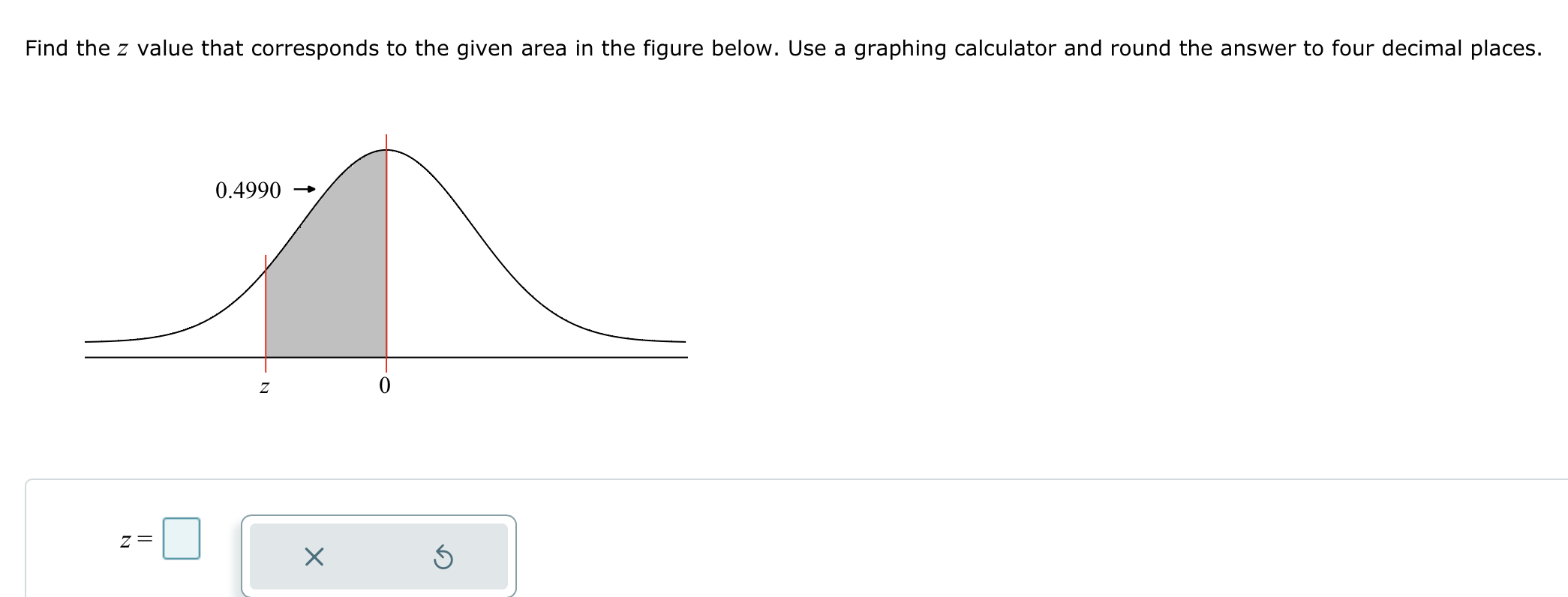This screenshot has width=1568, height=597.
Task: Click the z label below the axis
Action: [x=264, y=387]
